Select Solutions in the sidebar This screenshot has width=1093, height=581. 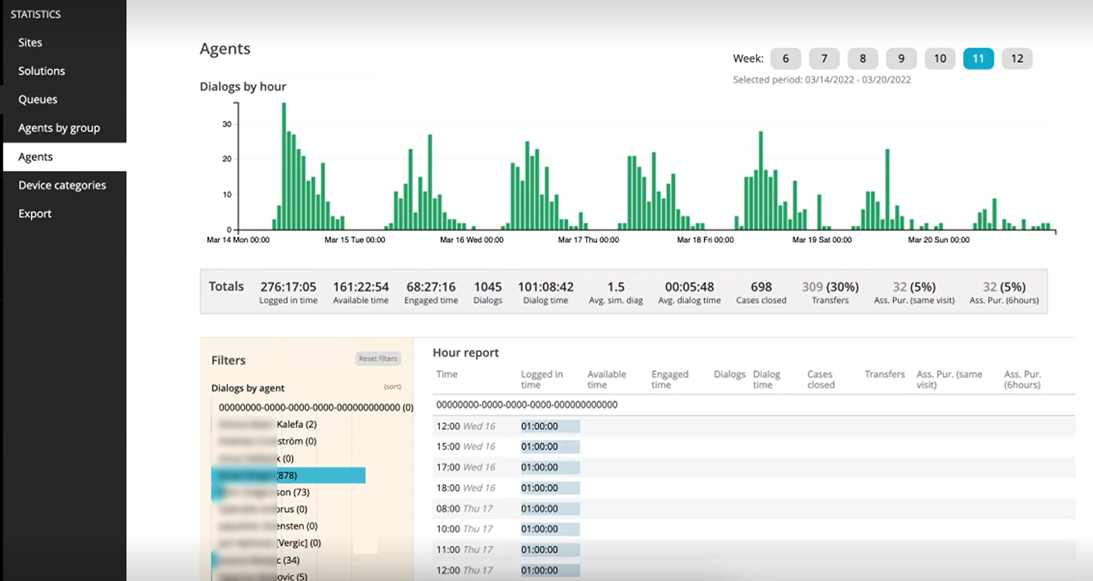coord(41,71)
